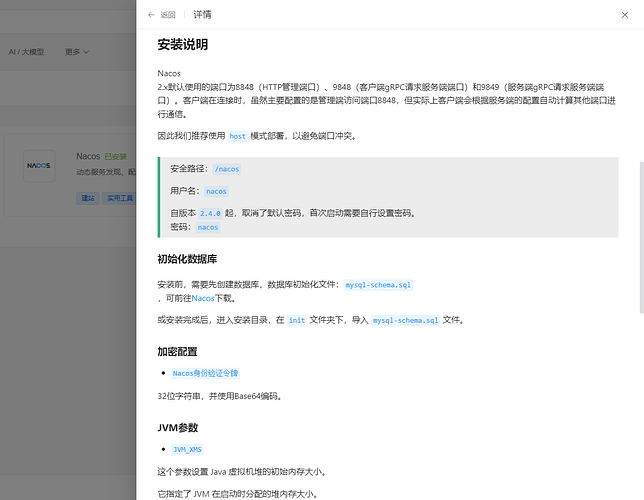This screenshot has width=644, height=500.
Task: Click the 加密配置 heading
Action: coord(177,352)
